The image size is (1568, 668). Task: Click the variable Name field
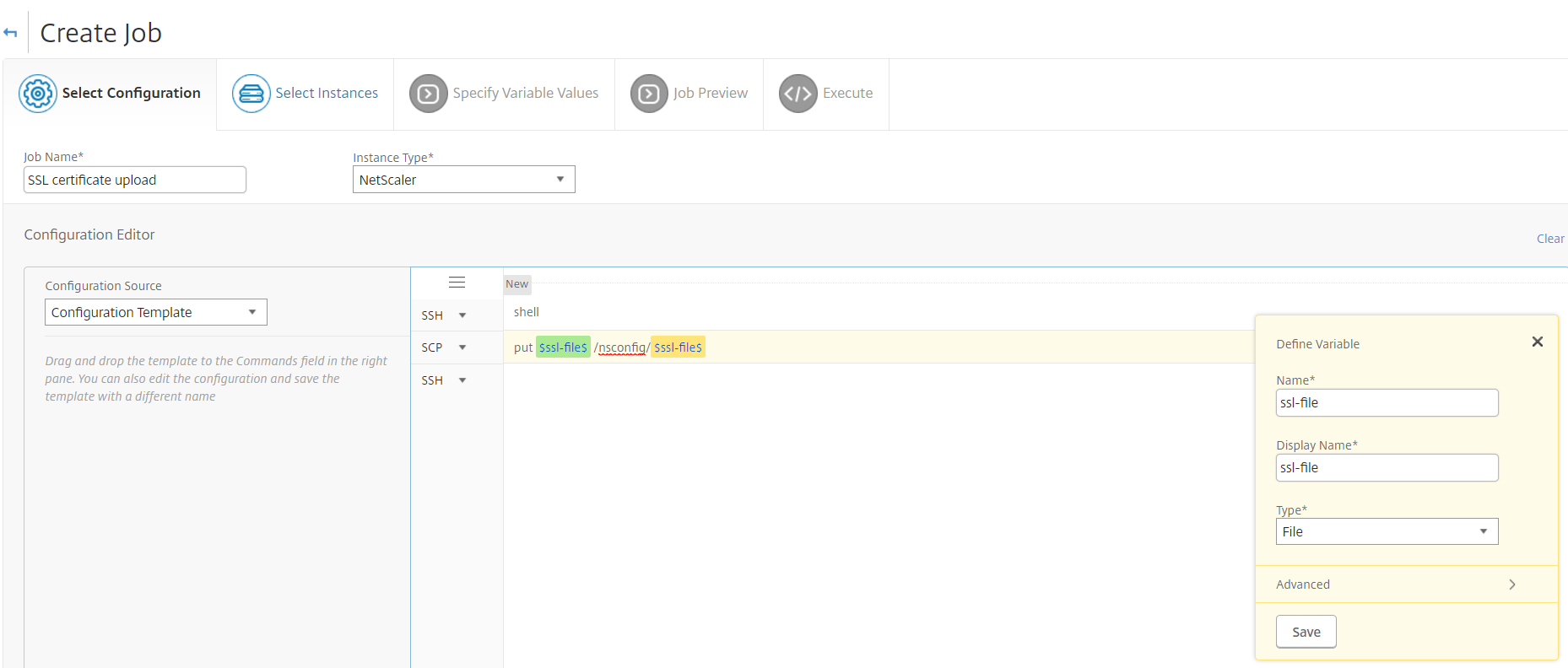[1387, 402]
